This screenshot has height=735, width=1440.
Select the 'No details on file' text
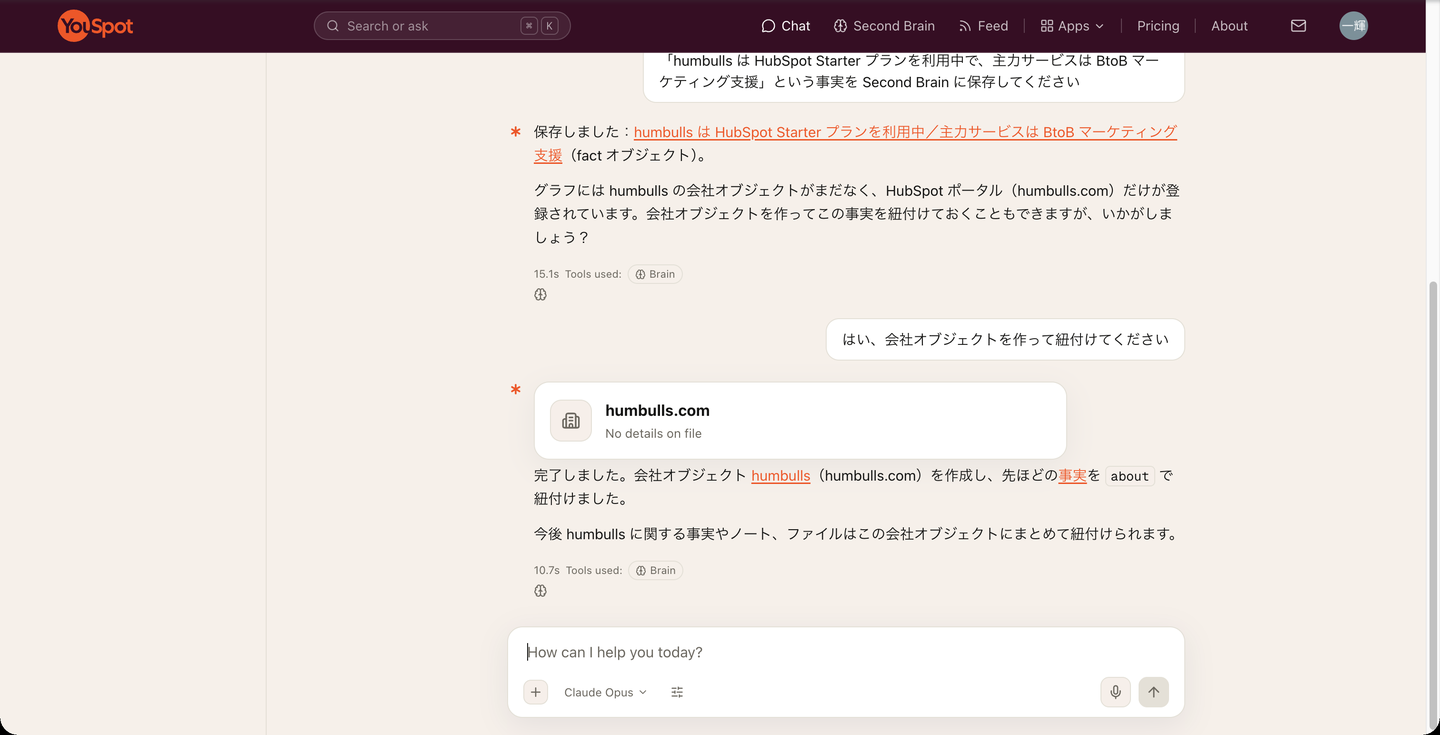653,434
